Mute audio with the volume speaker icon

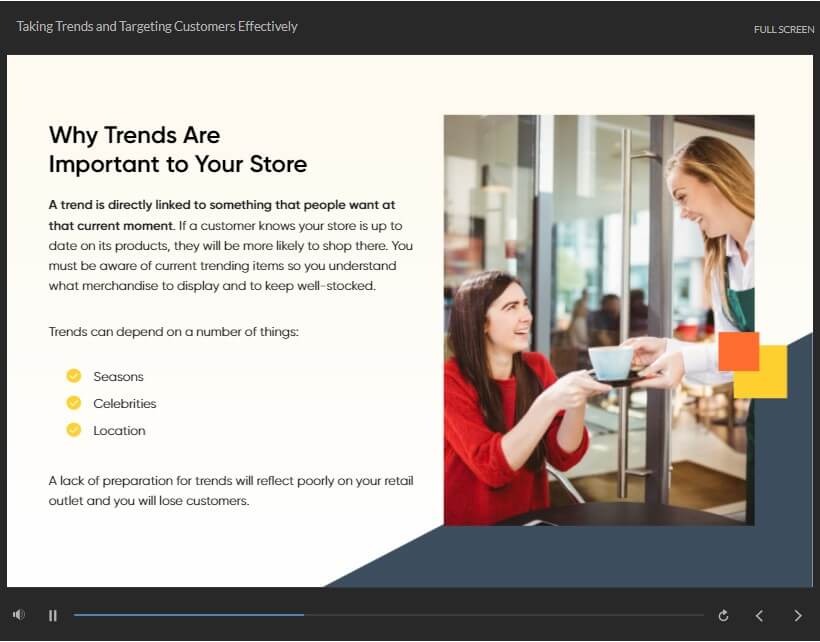coord(19,615)
